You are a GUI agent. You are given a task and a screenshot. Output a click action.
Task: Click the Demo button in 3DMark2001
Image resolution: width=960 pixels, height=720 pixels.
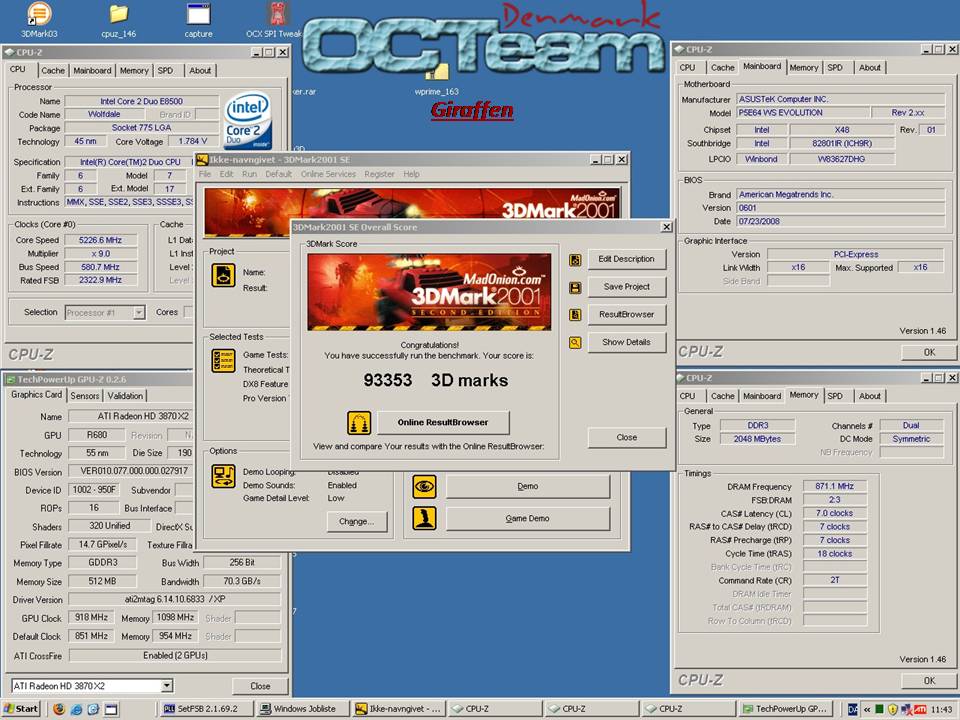click(x=528, y=487)
